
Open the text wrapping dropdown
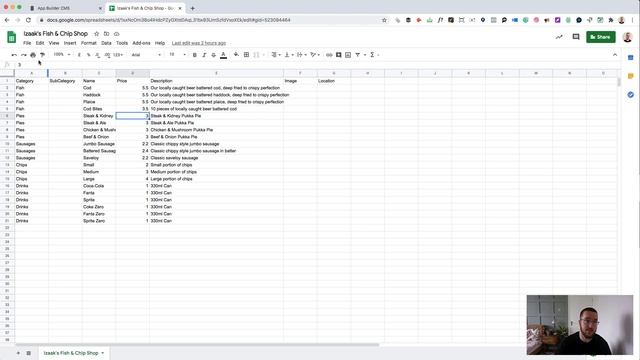coord(301,55)
